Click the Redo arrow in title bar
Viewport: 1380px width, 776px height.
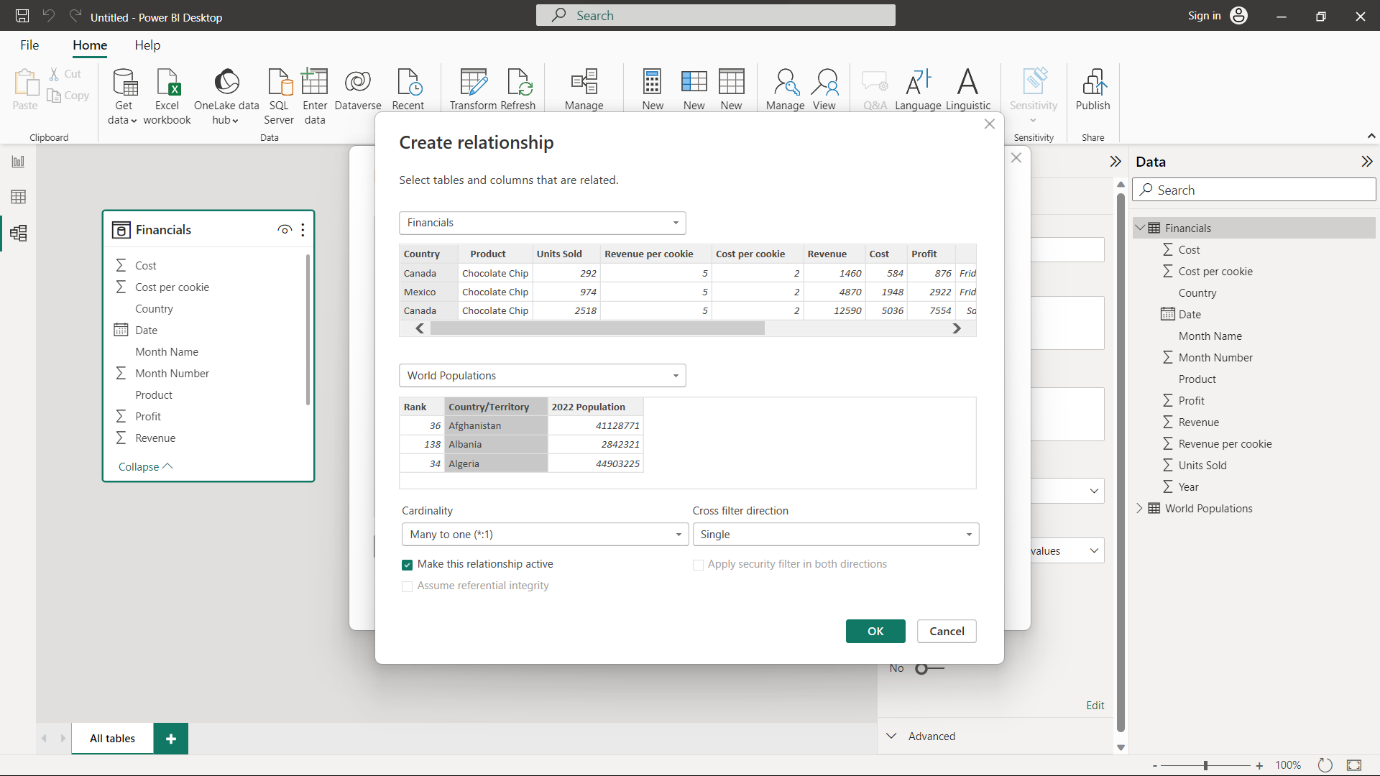click(75, 16)
